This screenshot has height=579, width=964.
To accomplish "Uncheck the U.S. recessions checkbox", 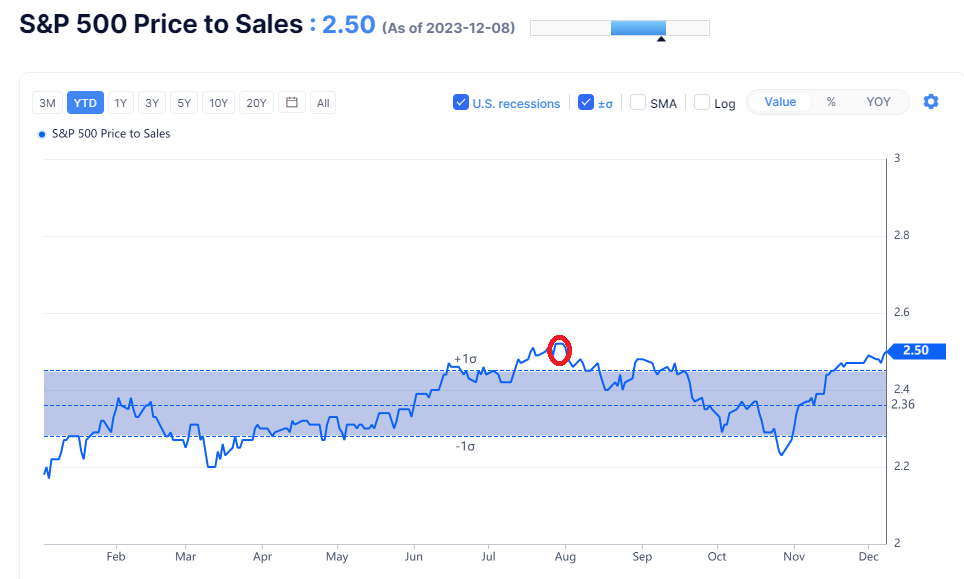I will pyautogui.click(x=461, y=102).
